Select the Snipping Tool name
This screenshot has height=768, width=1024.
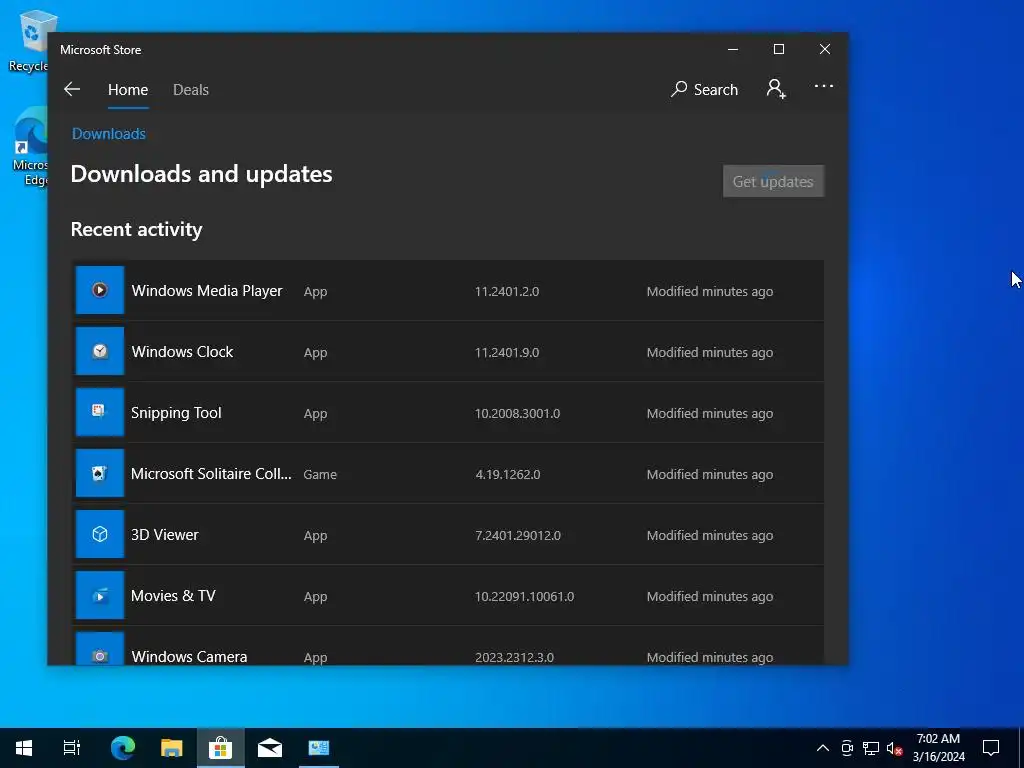pos(176,413)
